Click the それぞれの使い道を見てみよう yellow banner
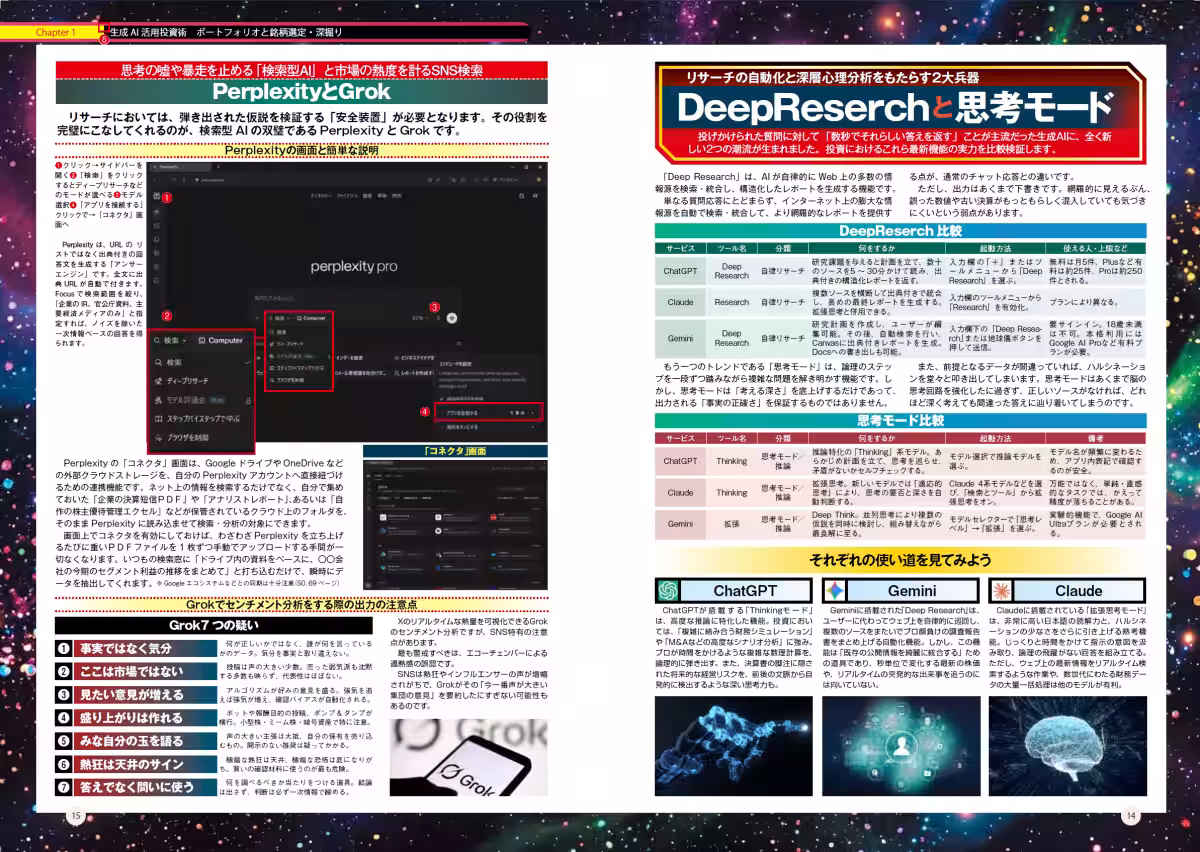This screenshot has height=852, width=1200. pyautogui.click(x=899, y=561)
